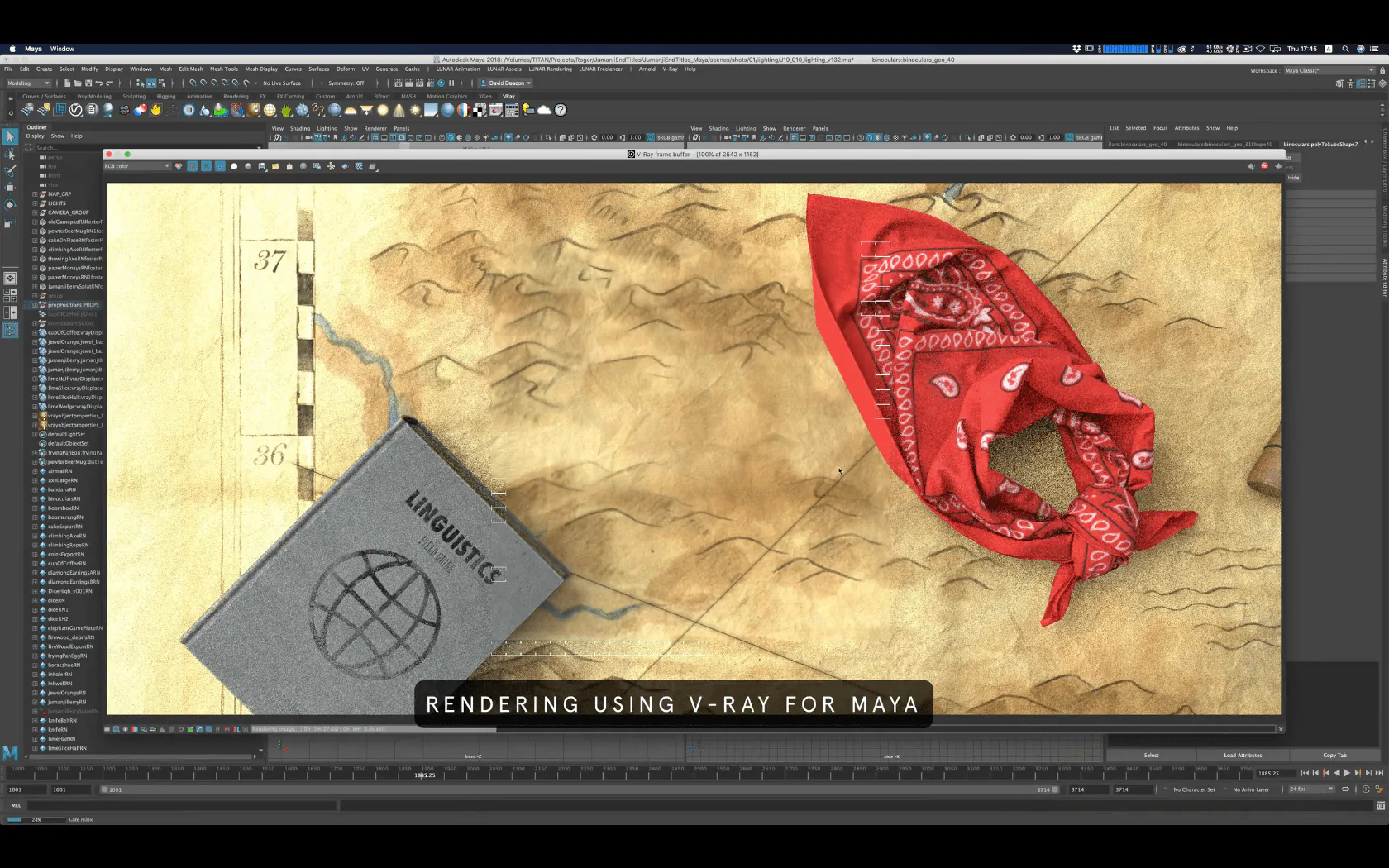This screenshot has width=1389, height=868.
Task: Save image icon in V-Ray frame buffer
Action: 262,166
